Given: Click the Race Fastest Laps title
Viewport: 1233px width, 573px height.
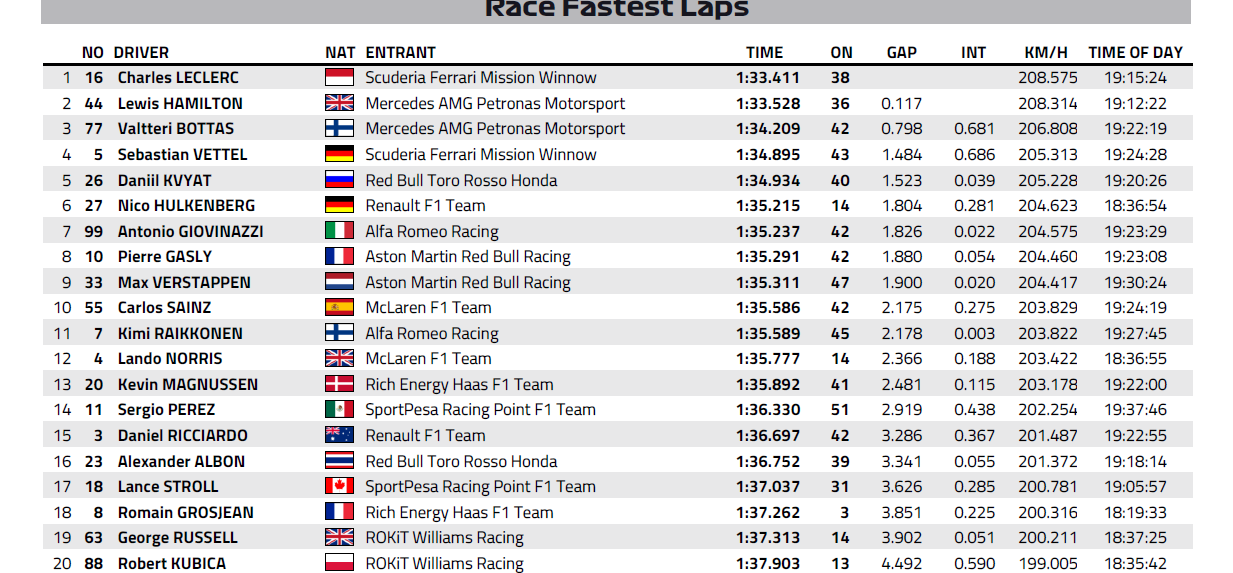Looking at the screenshot, I should (x=617, y=9).
